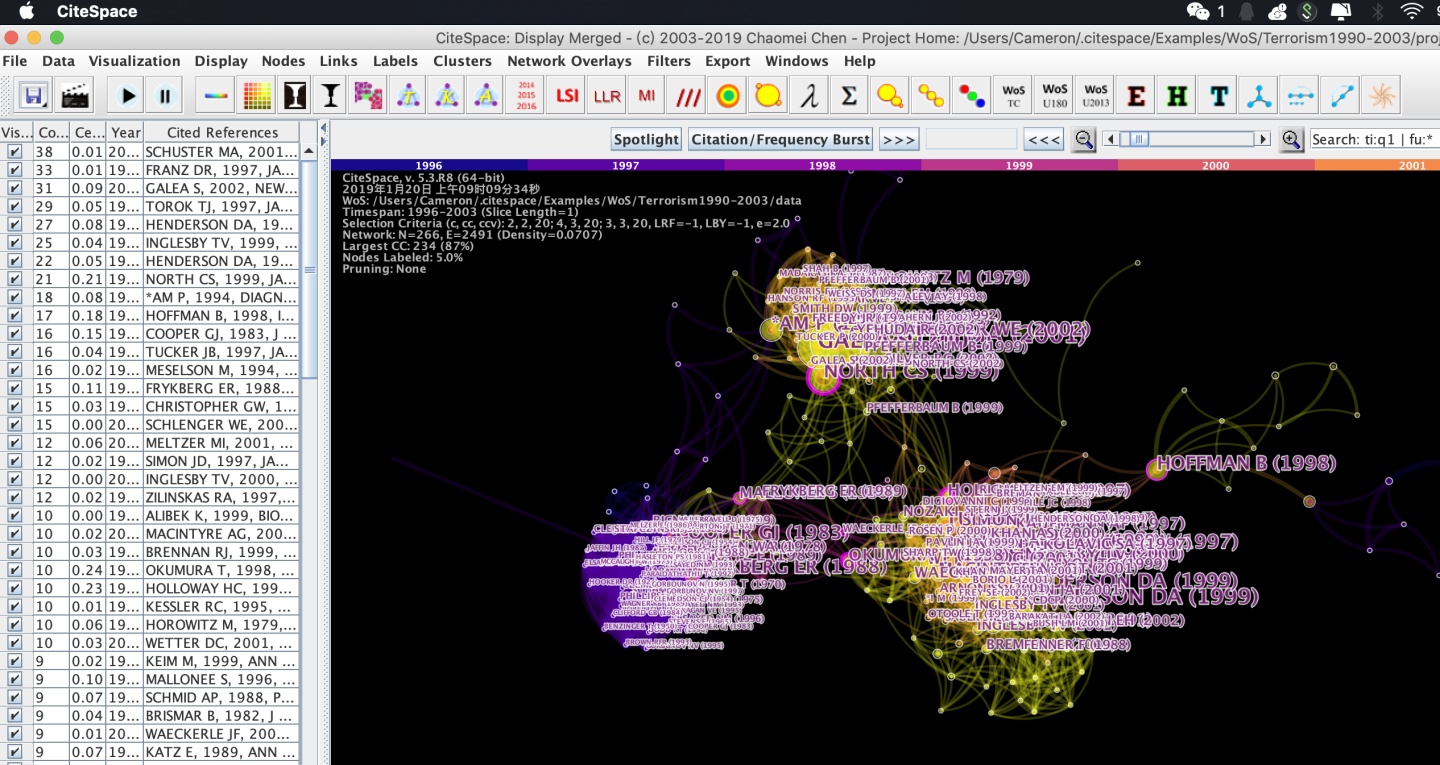Zoom in with the plus magnifier
This screenshot has height=765, width=1440.
pyautogui.click(x=1291, y=139)
